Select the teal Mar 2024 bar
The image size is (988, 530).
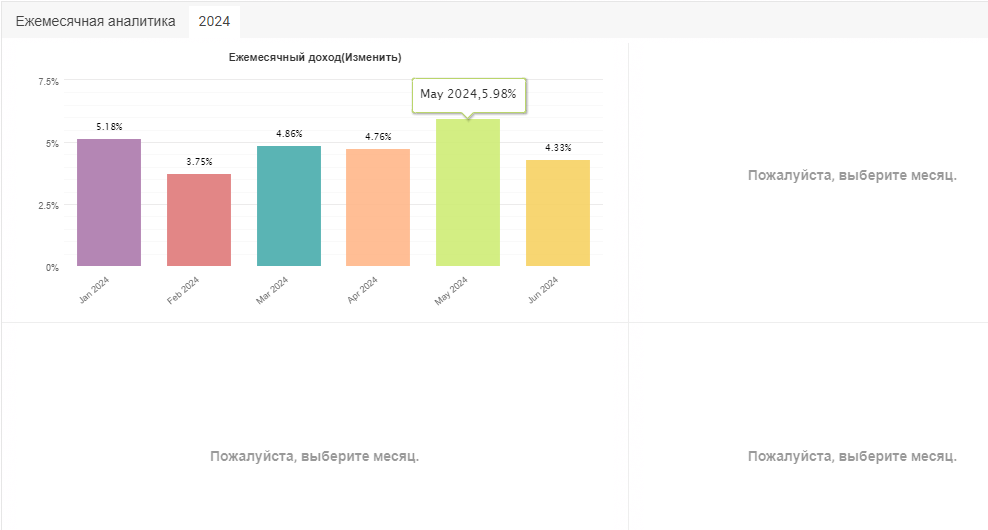tap(289, 206)
